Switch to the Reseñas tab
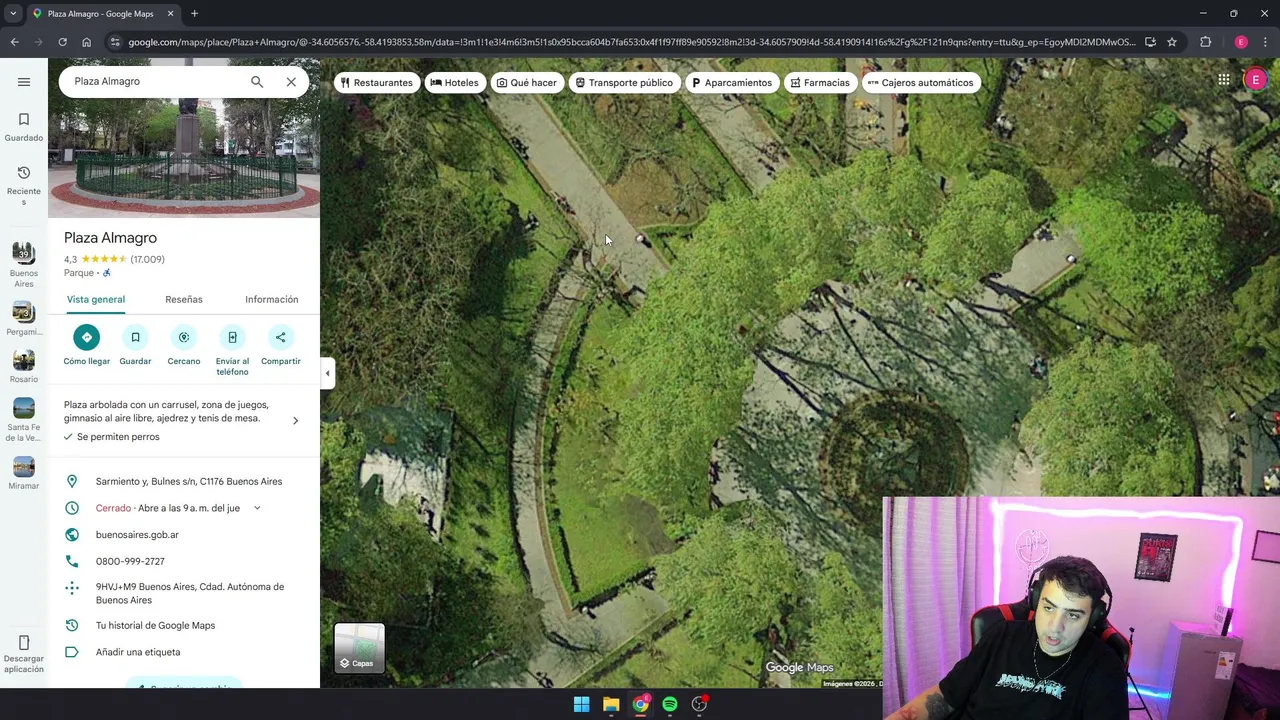The width and height of the screenshot is (1280, 720). (184, 299)
